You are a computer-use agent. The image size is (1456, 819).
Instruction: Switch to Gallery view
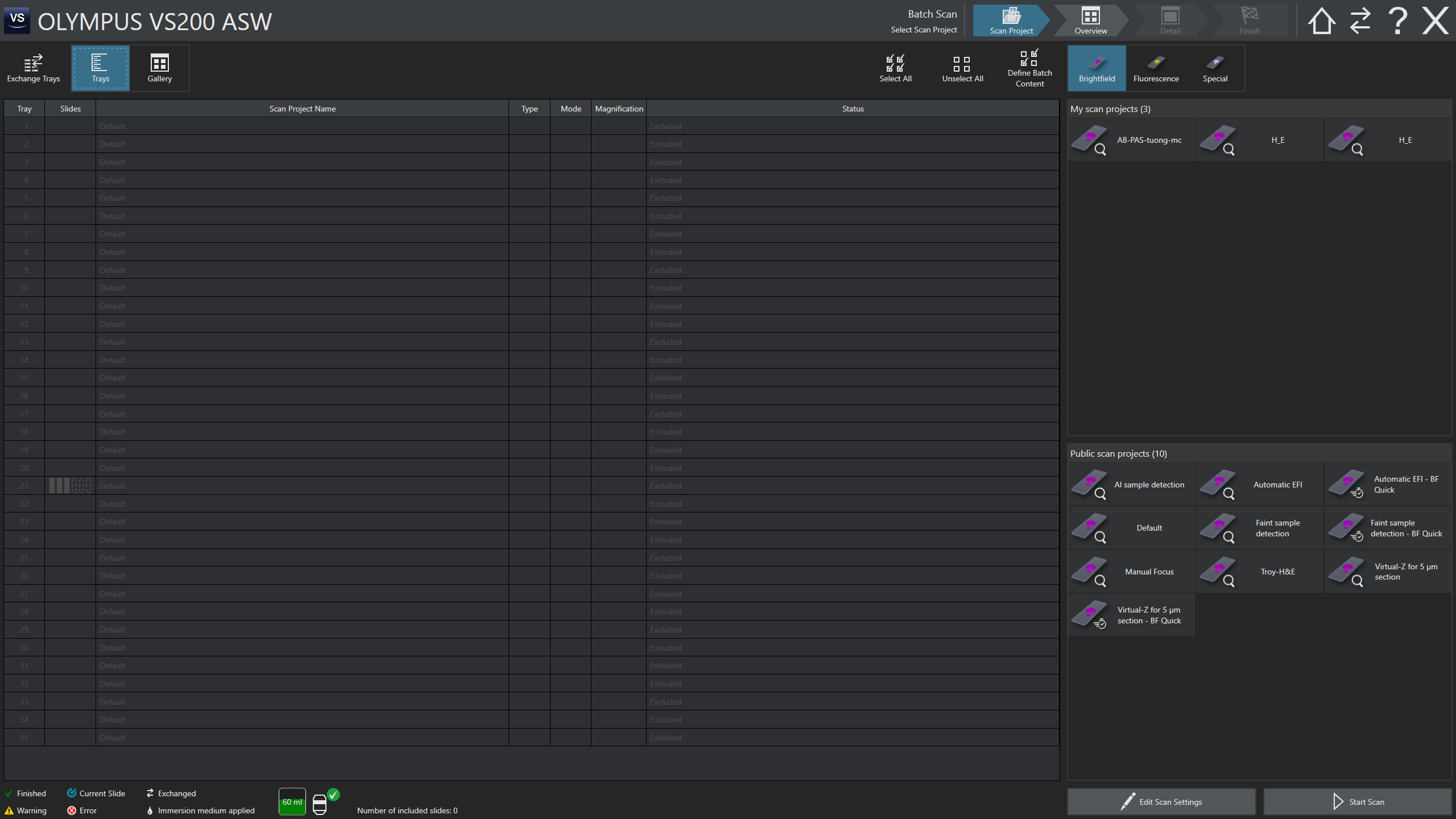pos(159,68)
